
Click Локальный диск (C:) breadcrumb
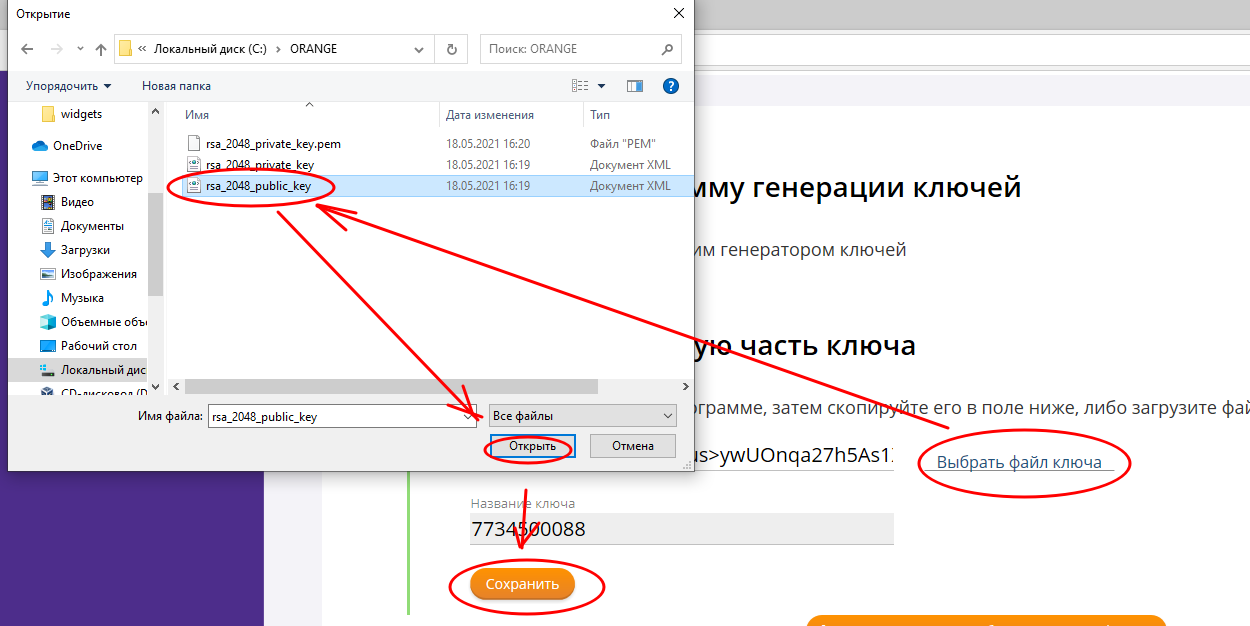coord(210,49)
